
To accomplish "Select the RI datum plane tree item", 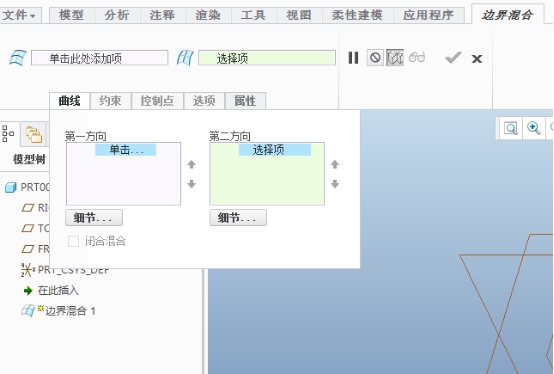I will point(35,208).
